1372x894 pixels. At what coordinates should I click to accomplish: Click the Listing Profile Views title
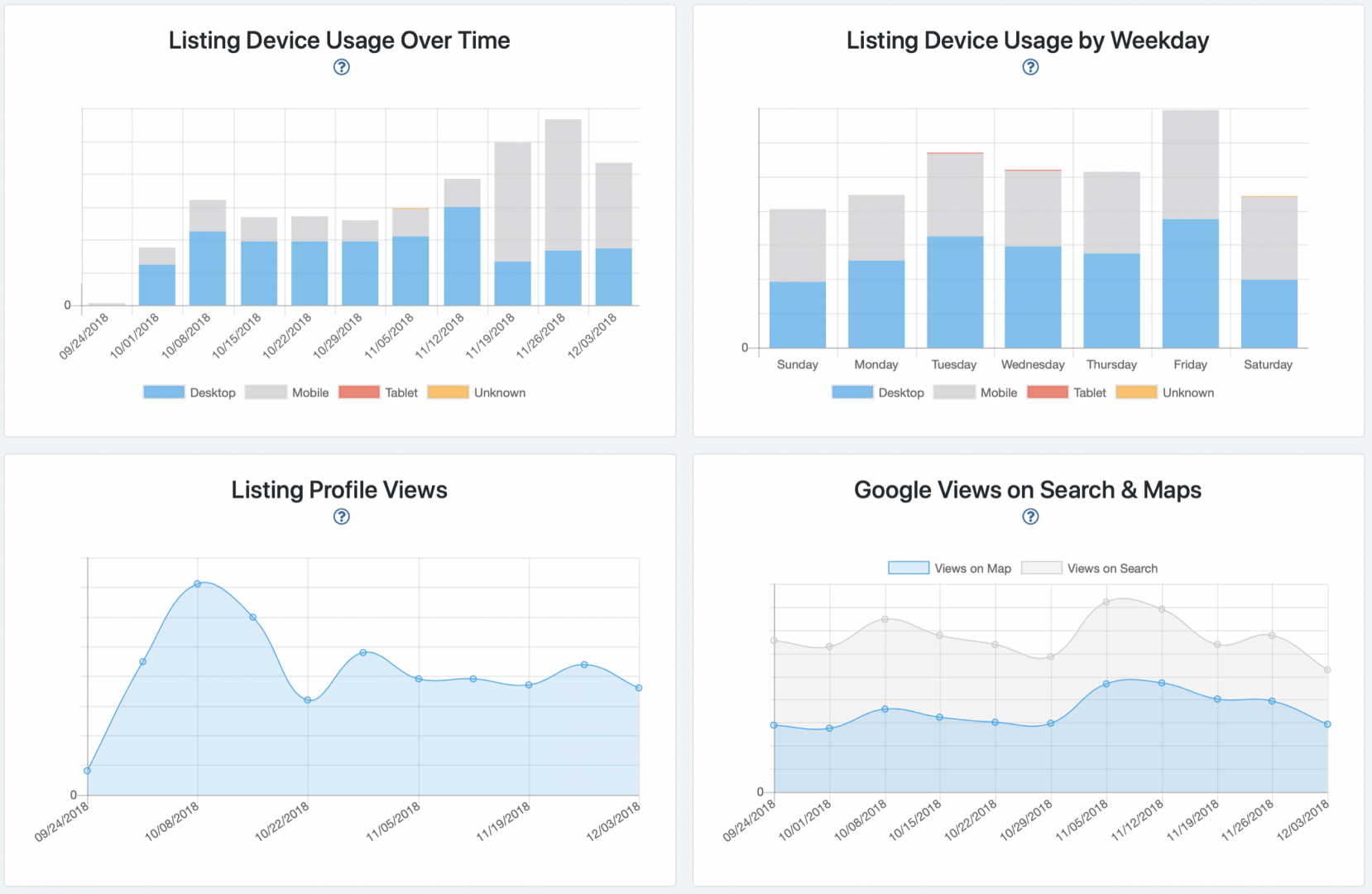[x=339, y=490]
